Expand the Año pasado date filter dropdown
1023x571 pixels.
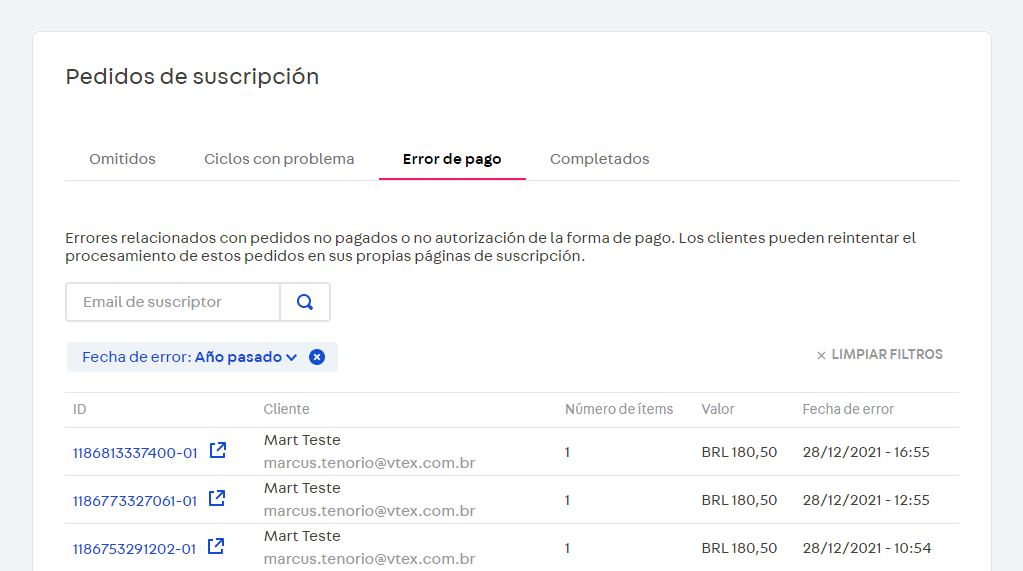pos(246,357)
